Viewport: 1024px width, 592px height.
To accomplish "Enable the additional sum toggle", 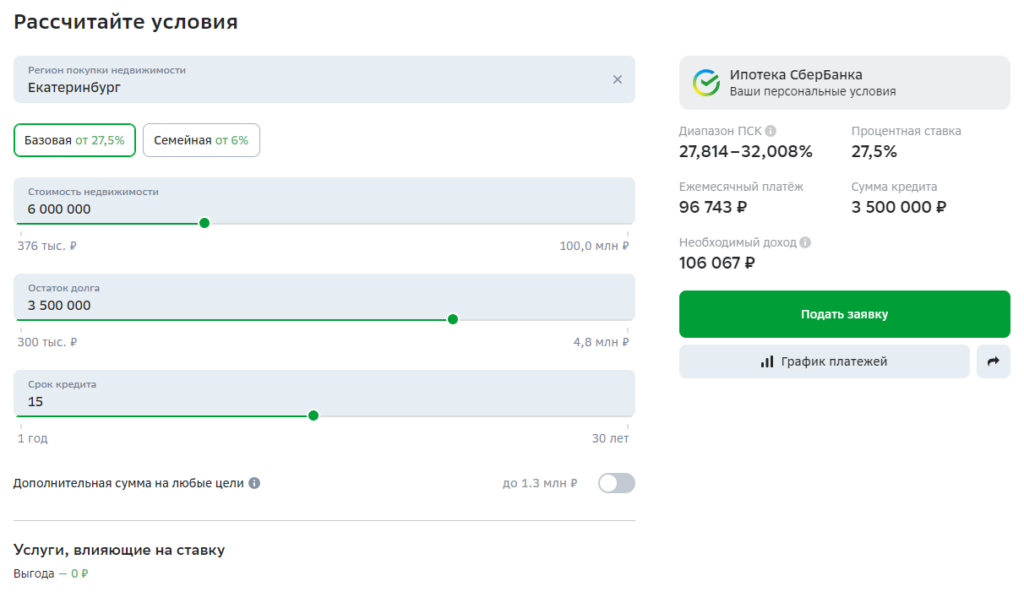I will click(x=616, y=483).
